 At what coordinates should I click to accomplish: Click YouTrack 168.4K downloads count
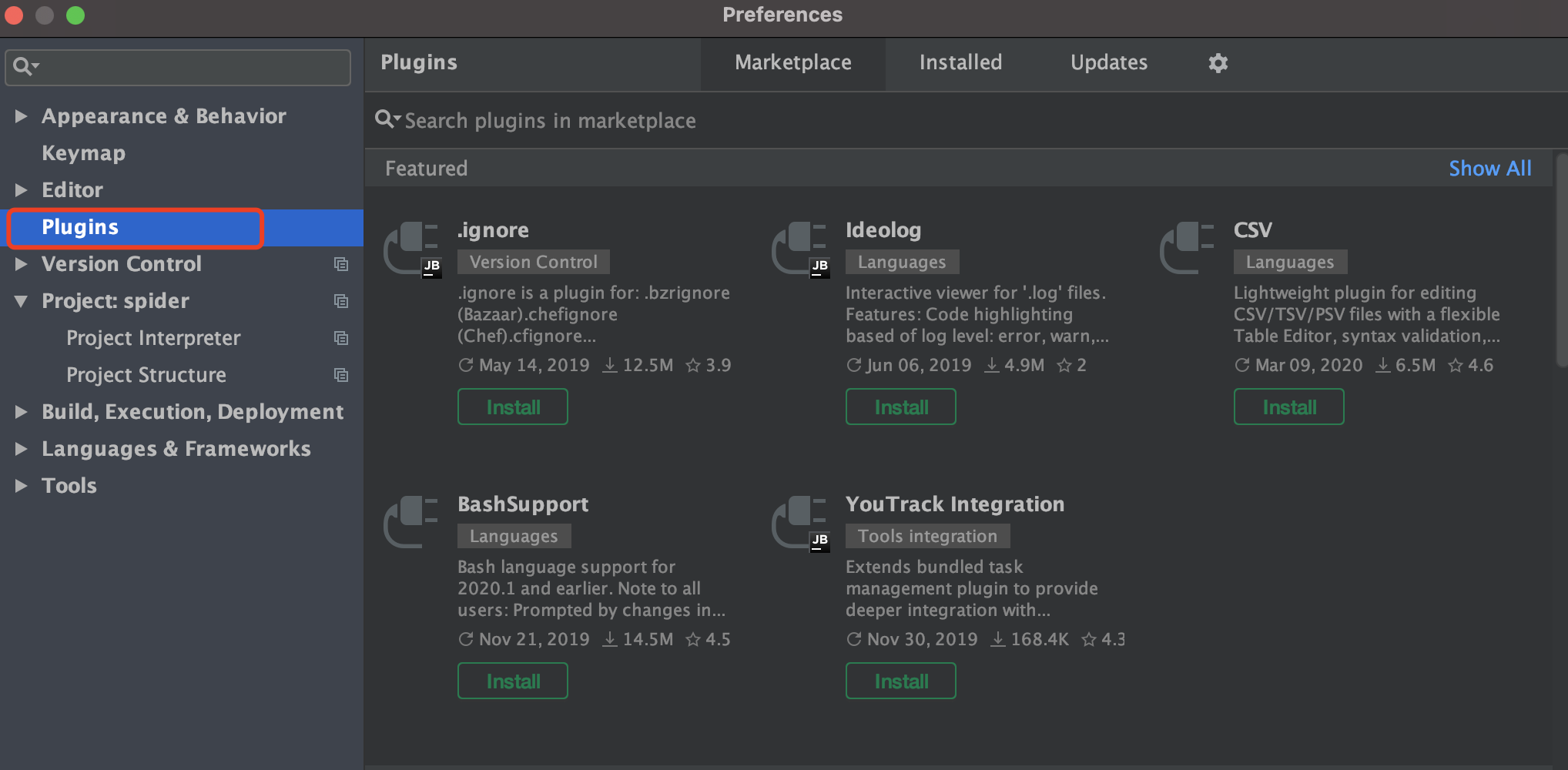click(x=1030, y=639)
